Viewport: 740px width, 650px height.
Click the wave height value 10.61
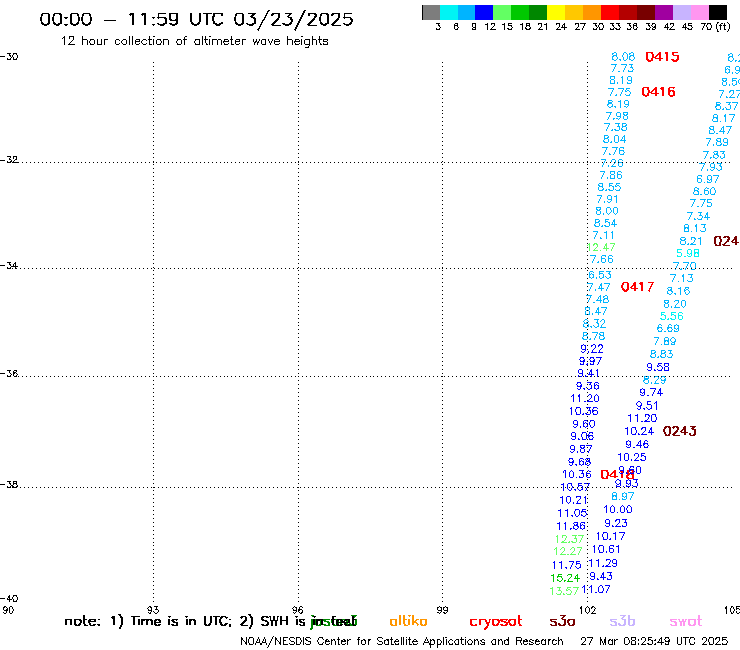click(x=606, y=549)
